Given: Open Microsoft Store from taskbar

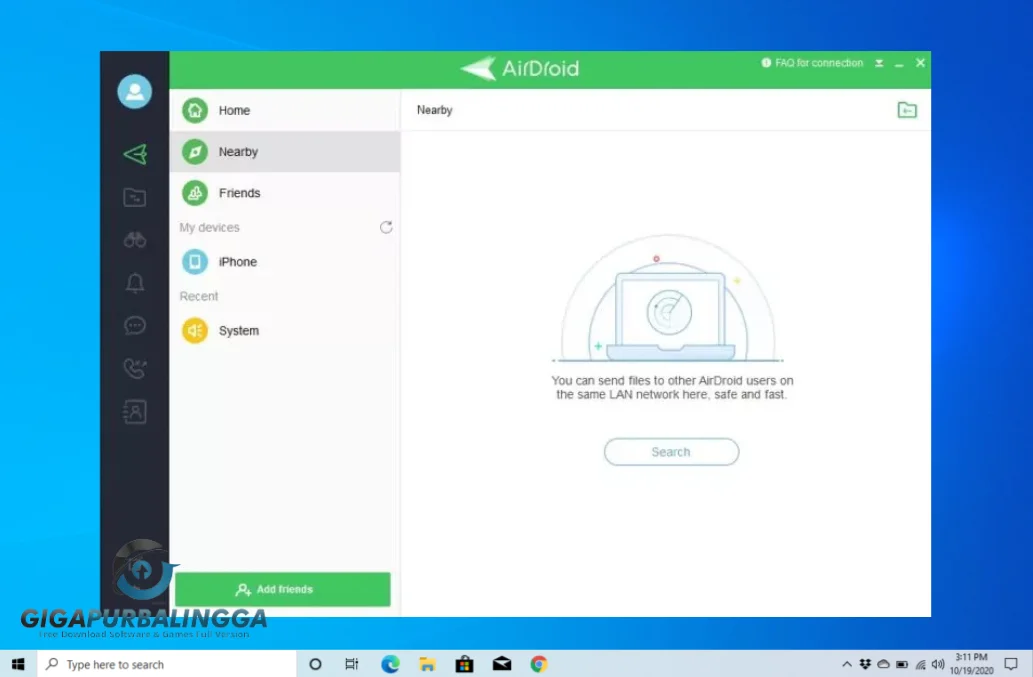Looking at the screenshot, I should coord(464,664).
